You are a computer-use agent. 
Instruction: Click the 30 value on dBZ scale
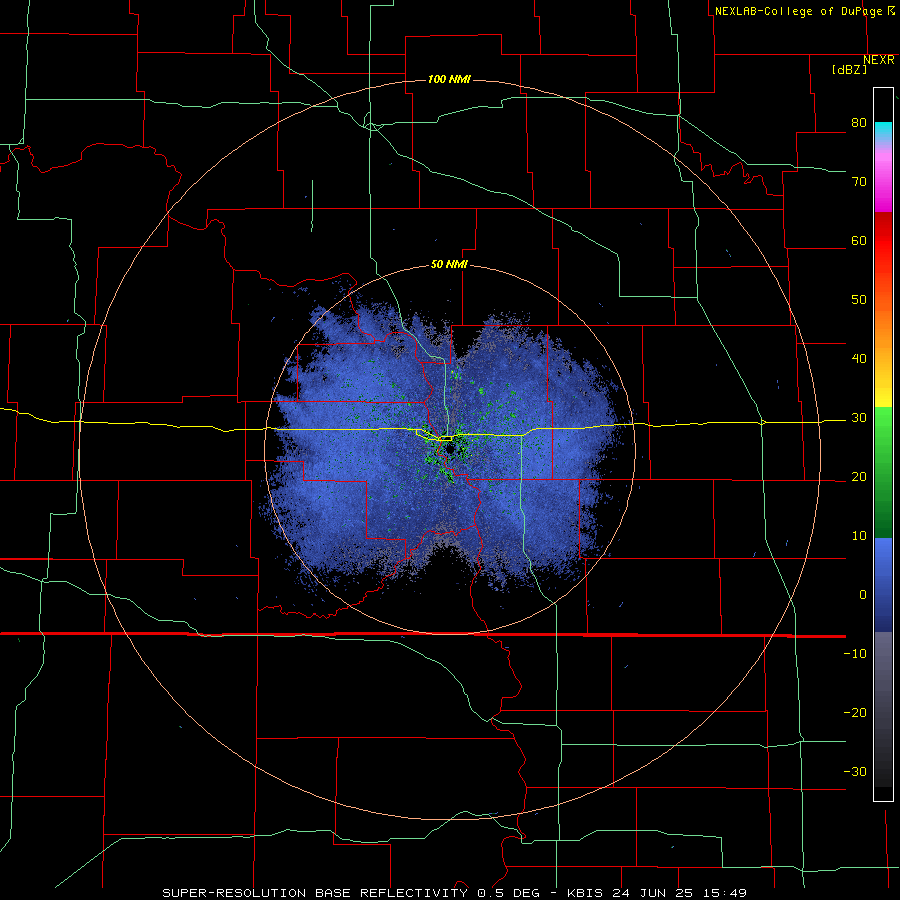pos(859,418)
